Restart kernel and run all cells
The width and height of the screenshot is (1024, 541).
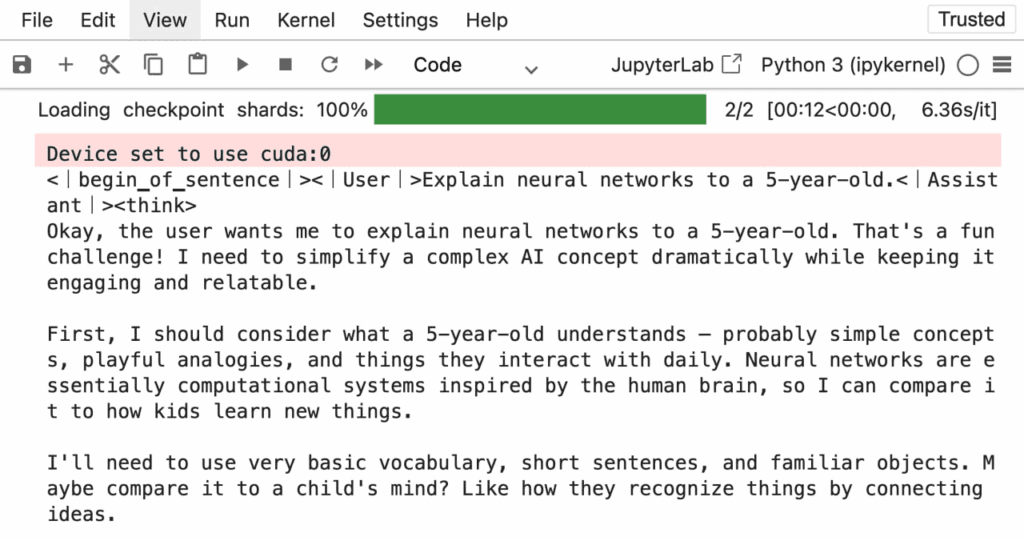(374, 65)
